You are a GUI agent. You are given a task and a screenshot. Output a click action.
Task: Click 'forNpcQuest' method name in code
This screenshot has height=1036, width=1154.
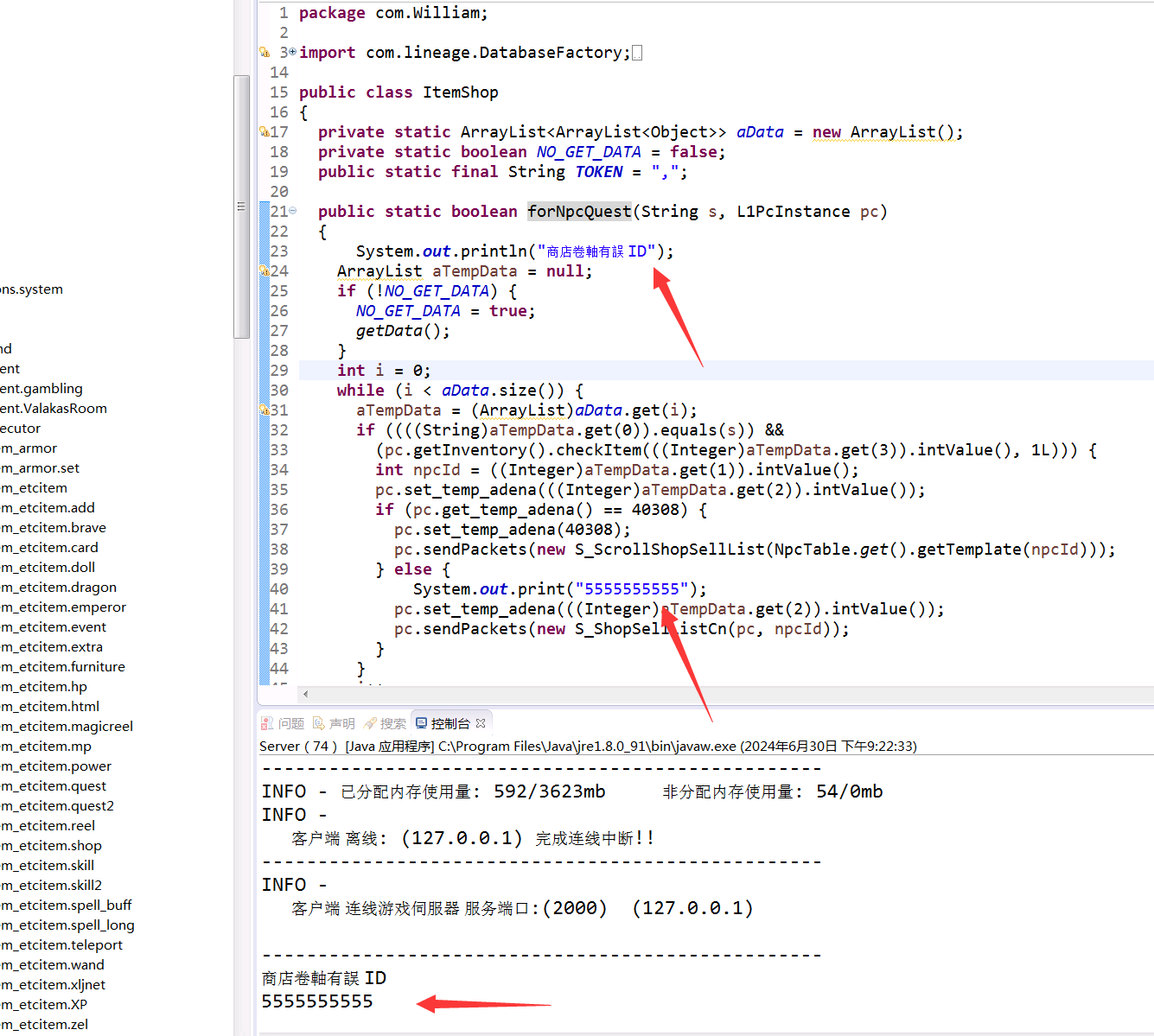tap(580, 212)
